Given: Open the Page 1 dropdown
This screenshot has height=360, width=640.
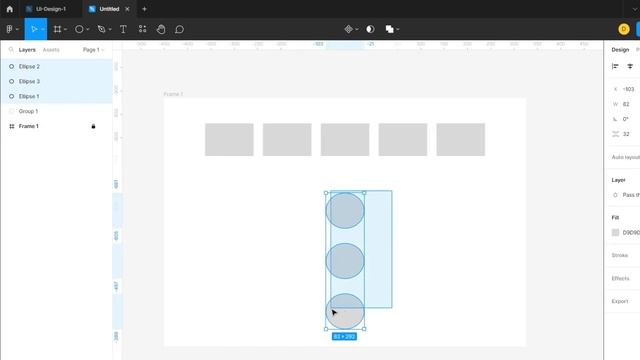Looking at the screenshot, I should click(93, 49).
